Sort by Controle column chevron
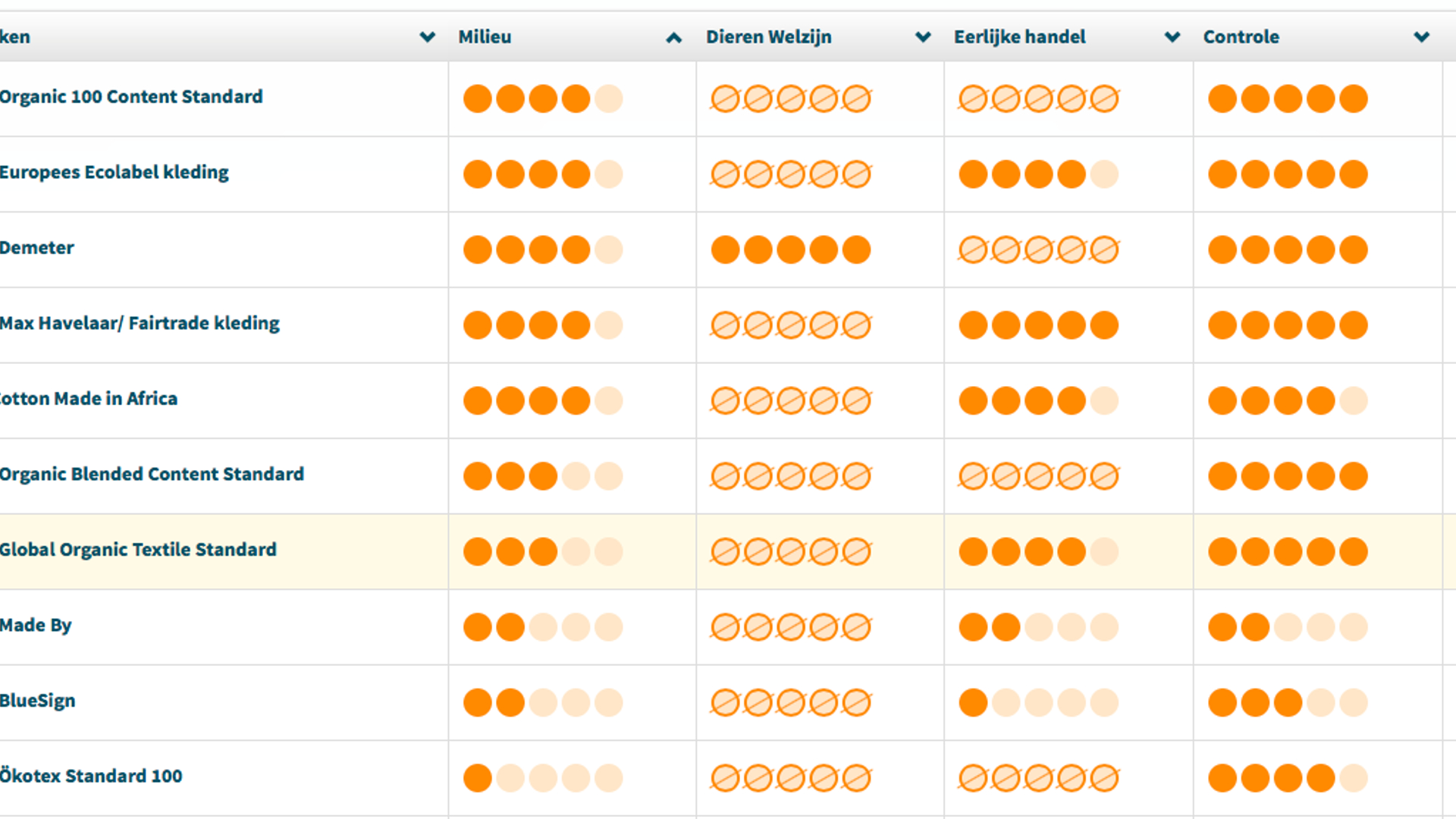The width and height of the screenshot is (1456, 819). (x=1422, y=37)
